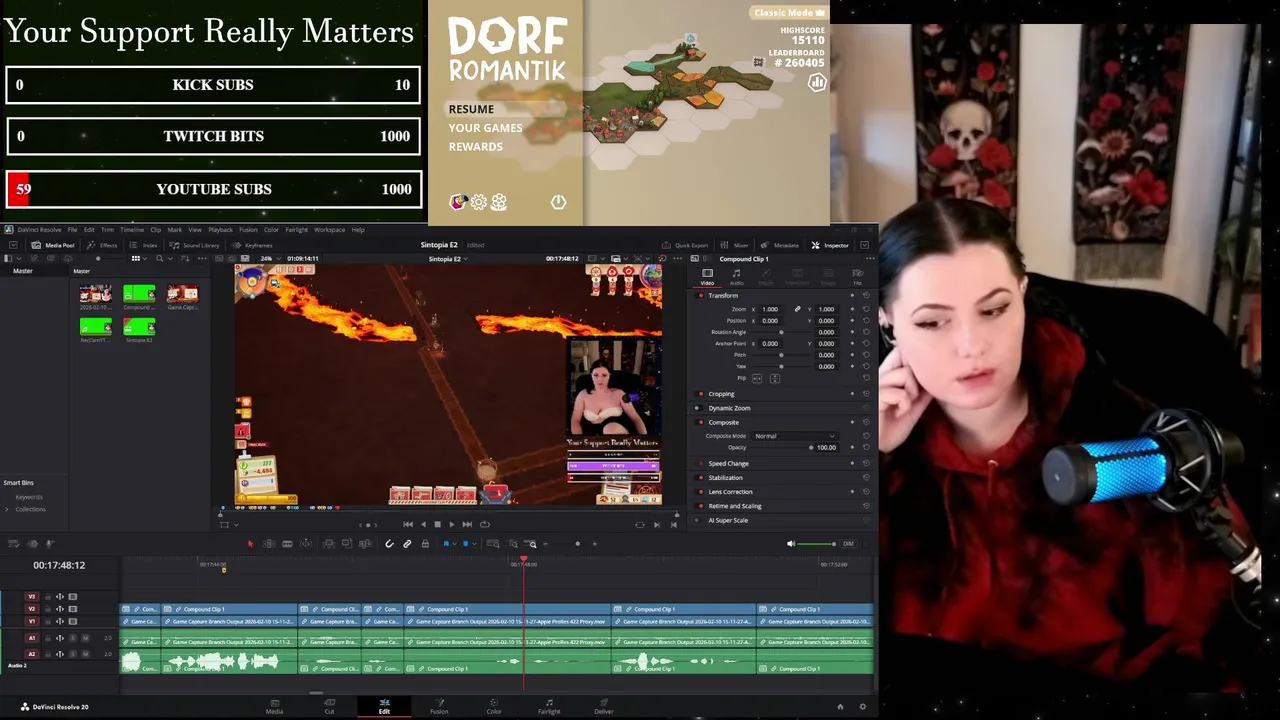Toggle the Composite section enable dot
This screenshot has width=1280, height=720.
[700, 422]
